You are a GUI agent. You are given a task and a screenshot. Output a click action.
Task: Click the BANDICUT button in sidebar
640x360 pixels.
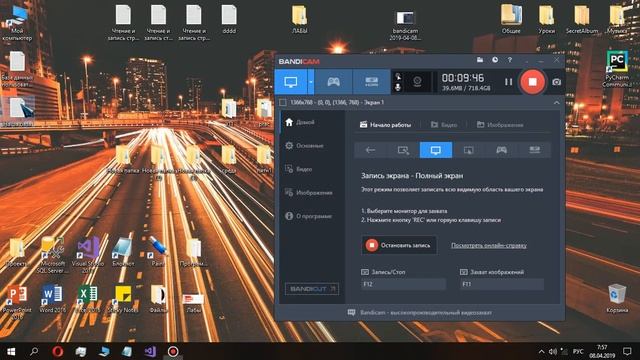click(312, 289)
